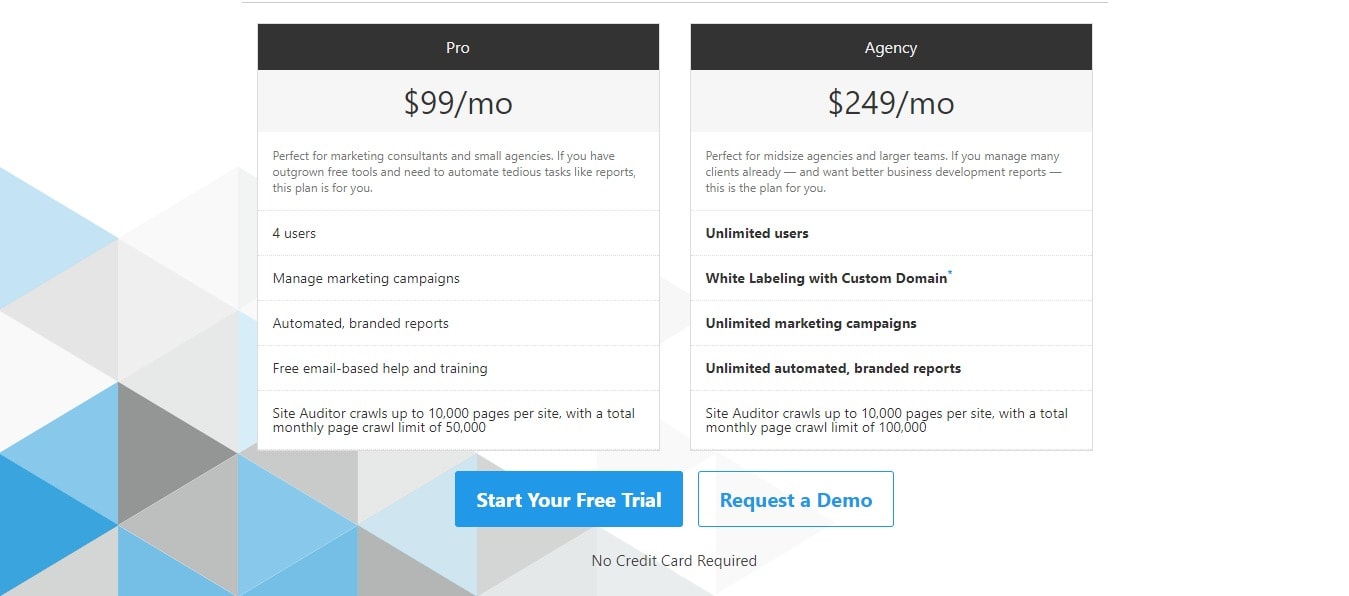
Task: Click the 4 users feature row
Action: click(458, 233)
